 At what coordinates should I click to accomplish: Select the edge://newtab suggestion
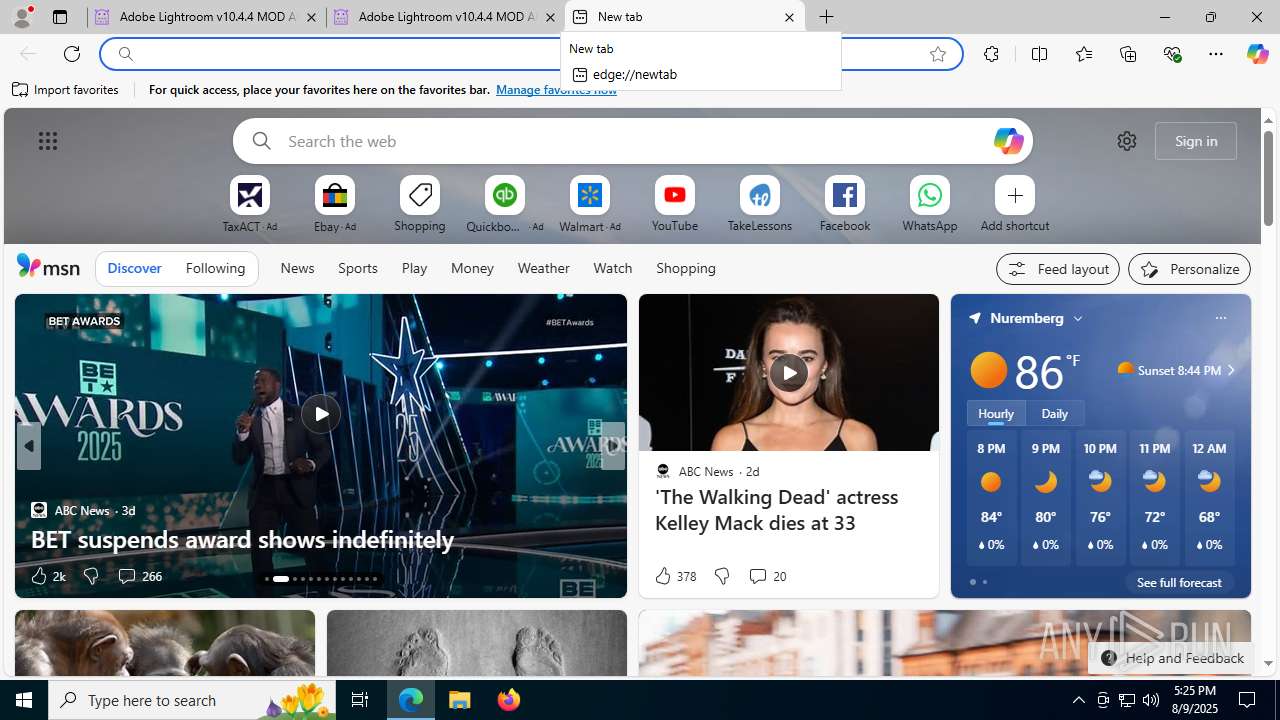(701, 74)
